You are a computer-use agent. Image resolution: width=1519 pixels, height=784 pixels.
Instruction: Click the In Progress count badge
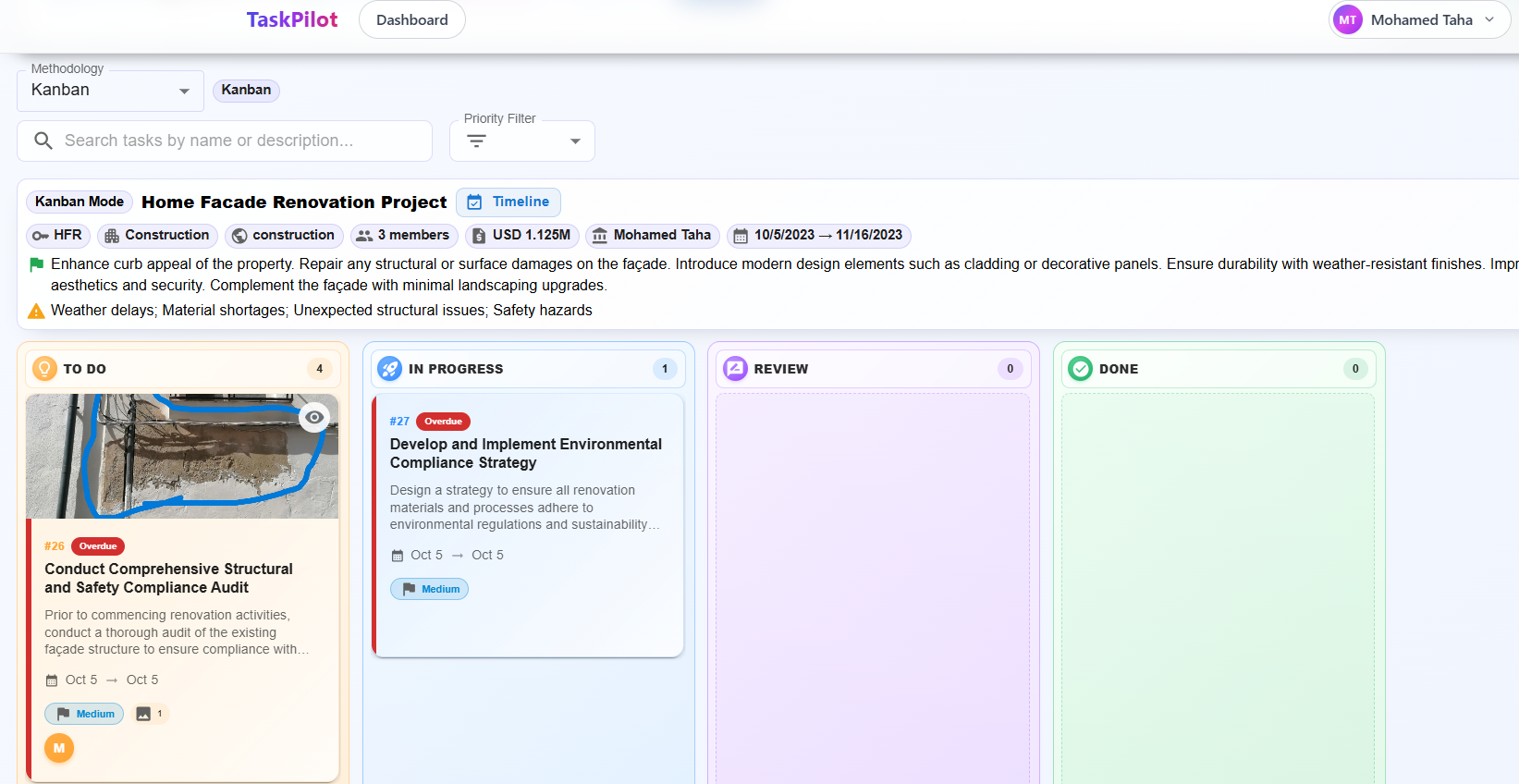coord(665,369)
